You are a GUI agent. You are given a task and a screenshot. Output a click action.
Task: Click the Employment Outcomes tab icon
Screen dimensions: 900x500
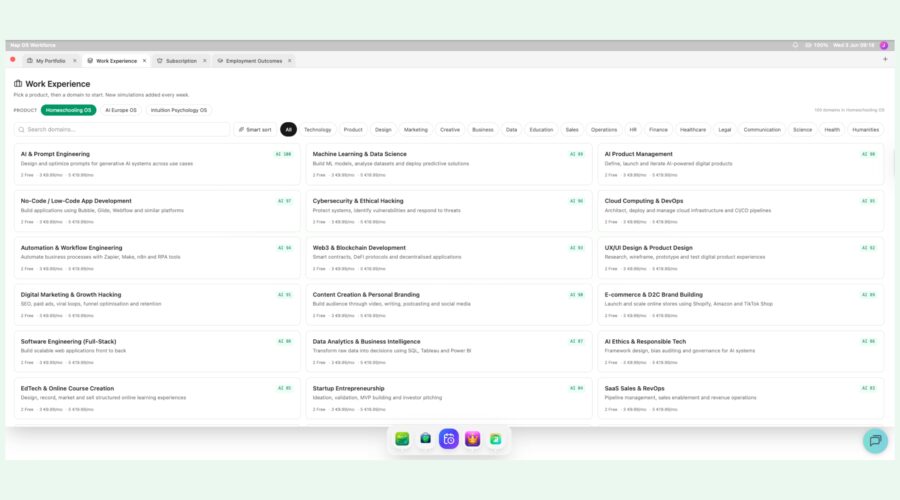tap(220, 61)
